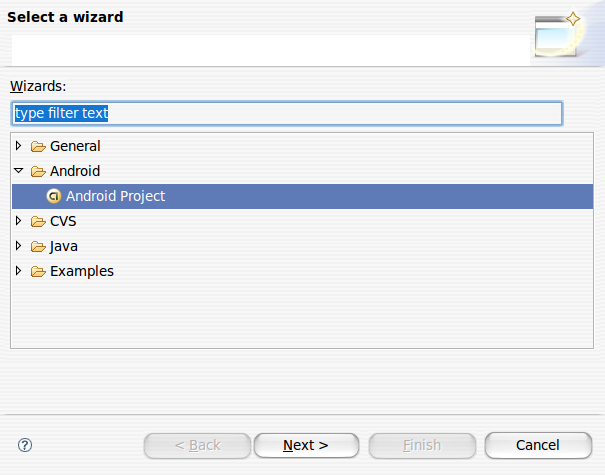Expand the Java category arrow
The height and width of the screenshot is (475, 605).
click(18, 246)
